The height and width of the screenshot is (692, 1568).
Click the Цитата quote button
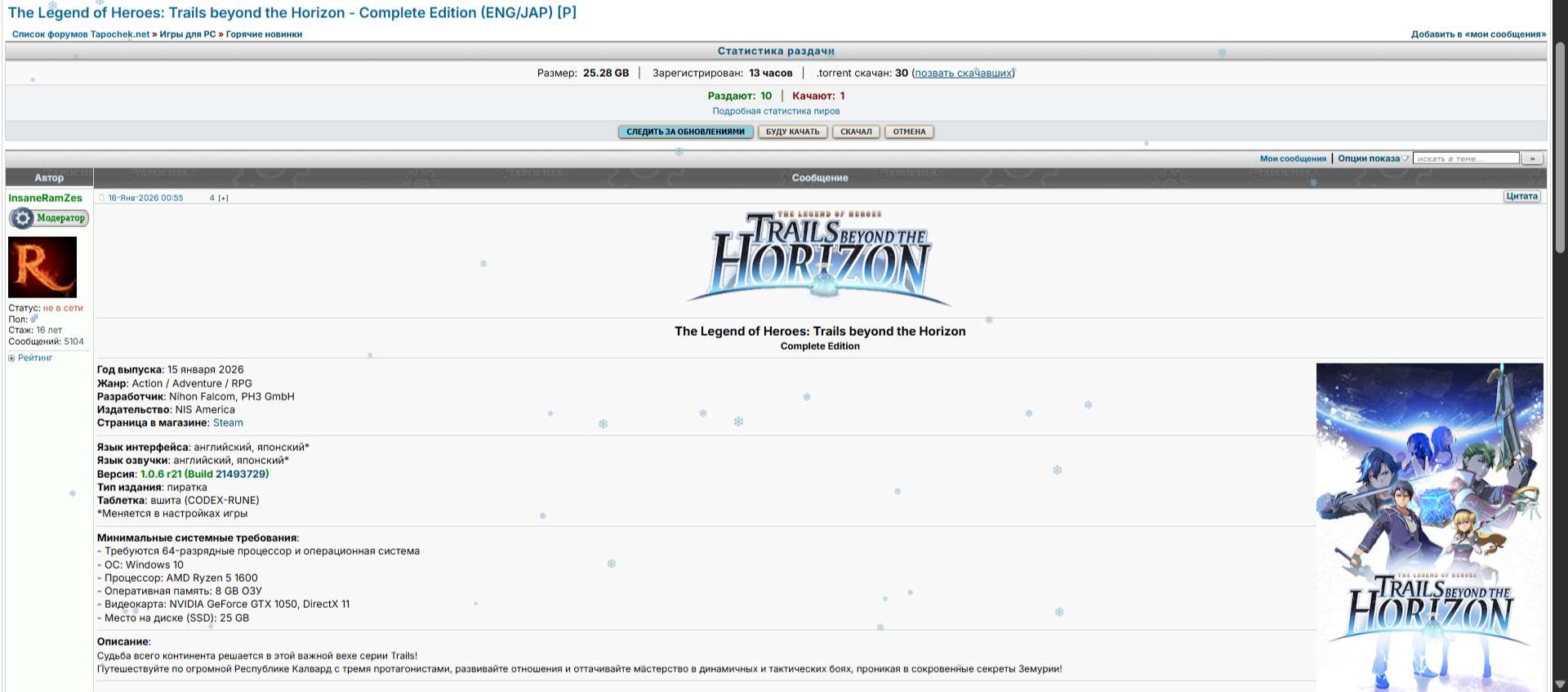click(1522, 196)
